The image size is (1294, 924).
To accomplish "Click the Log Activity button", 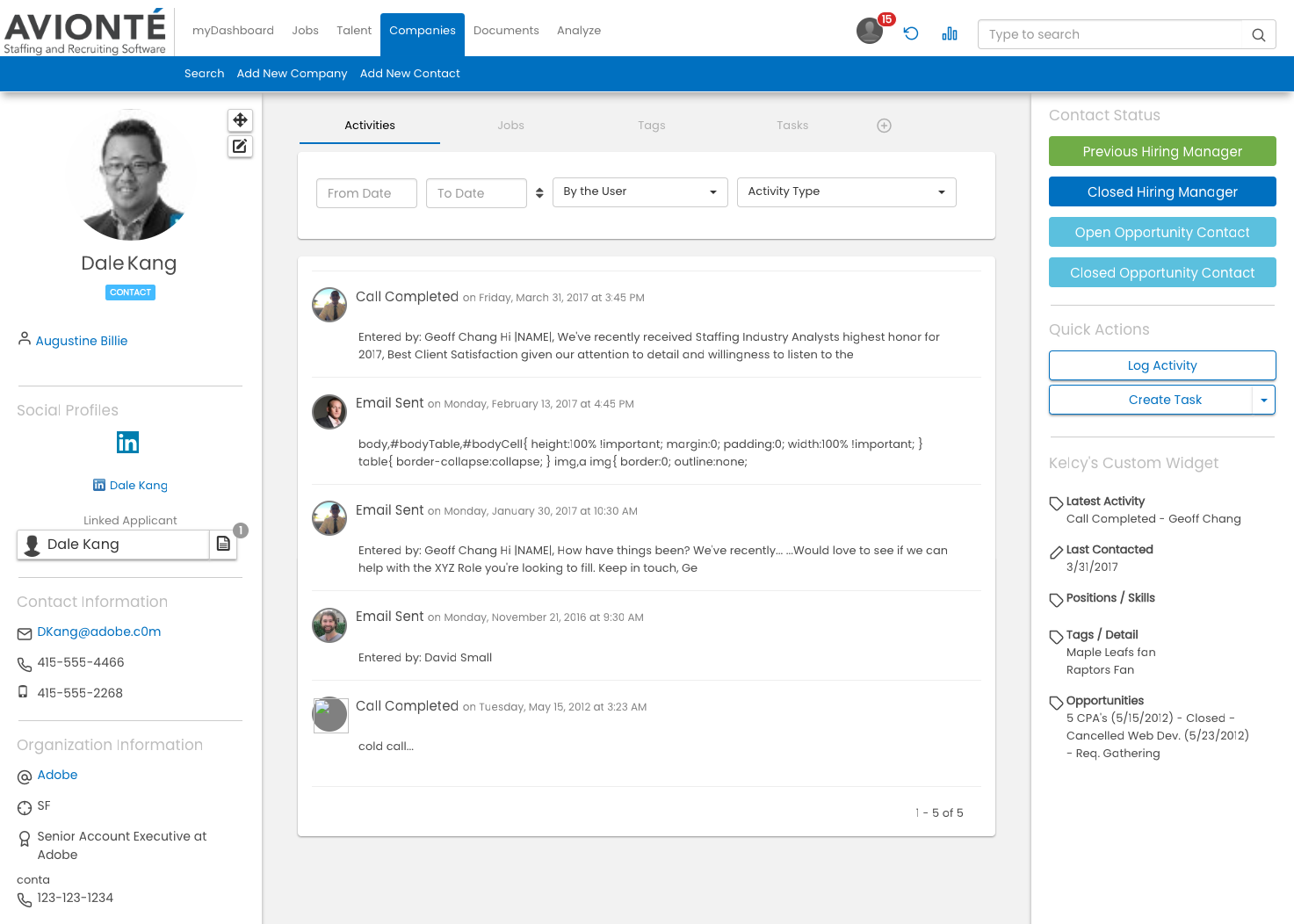I will (1161, 366).
